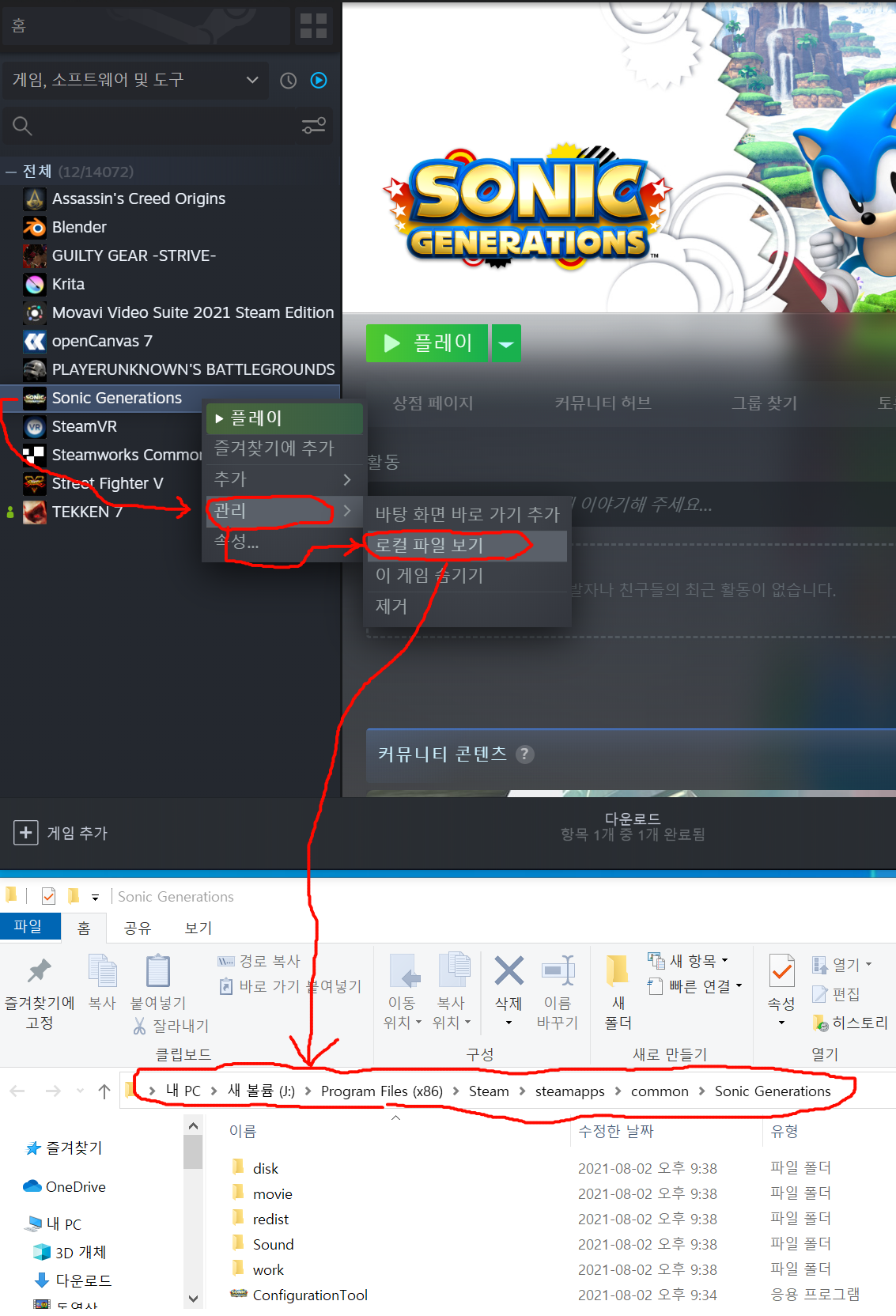Click the 경로 복사 button
This screenshot has width=896, height=1316.
coord(259,962)
